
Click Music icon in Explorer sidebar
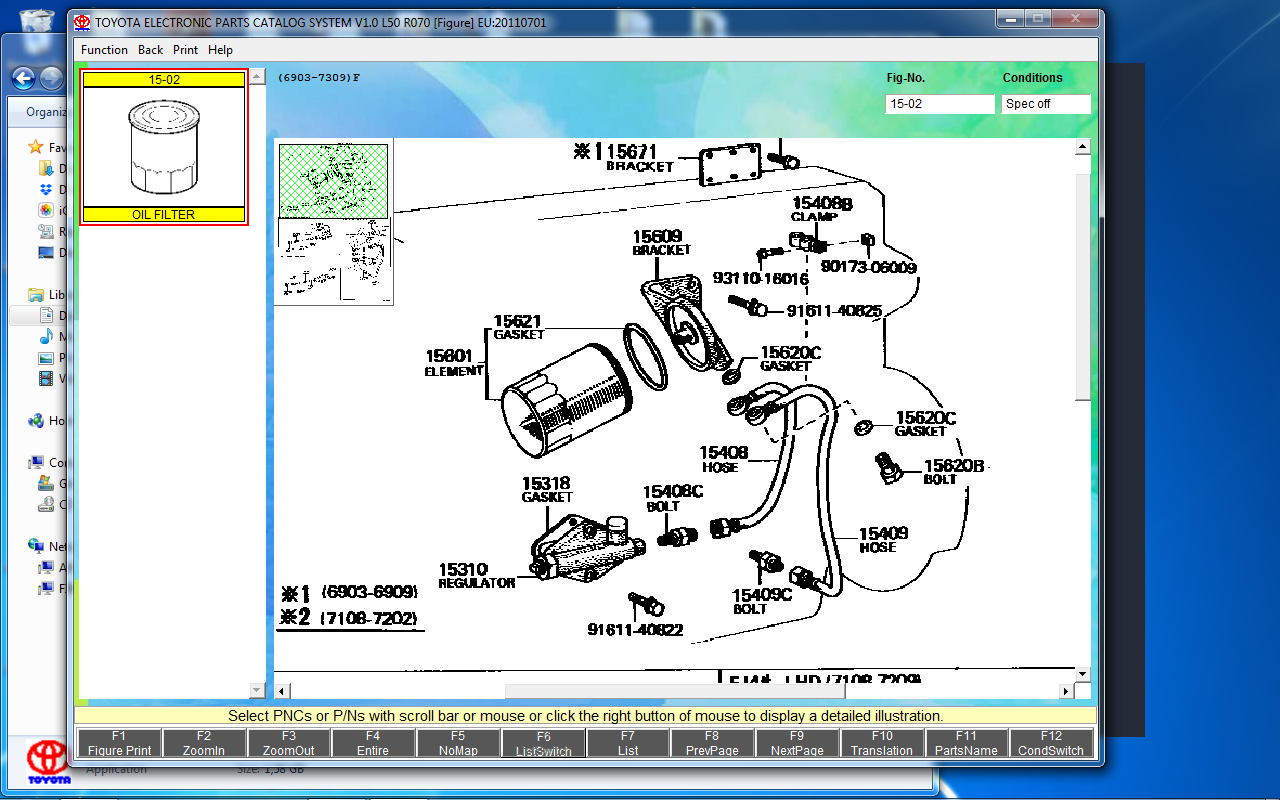coord(46,336)
